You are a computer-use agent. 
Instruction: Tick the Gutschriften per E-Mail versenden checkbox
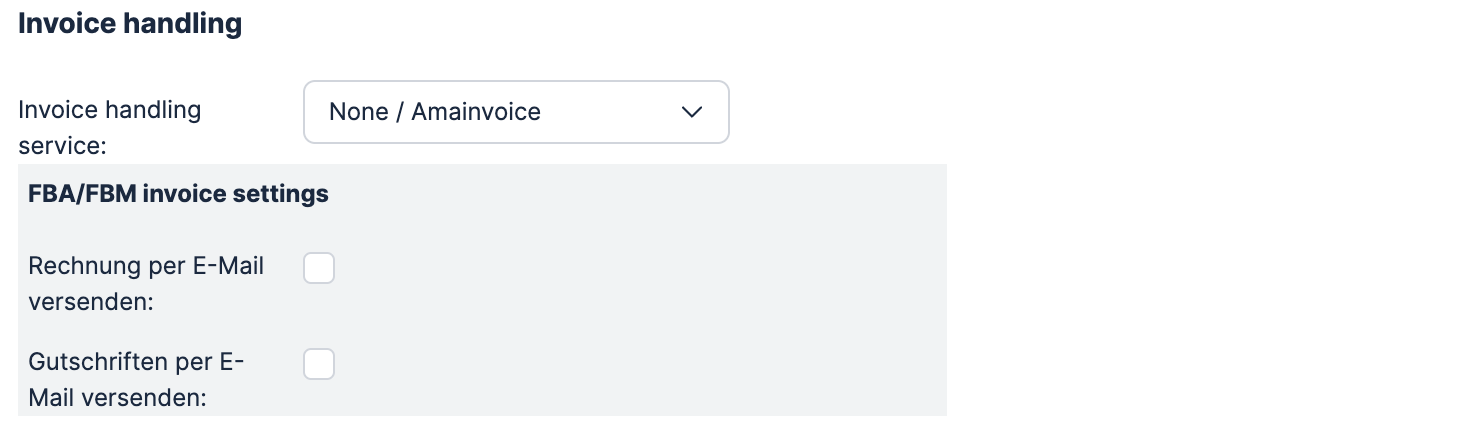tap(319, 365)
